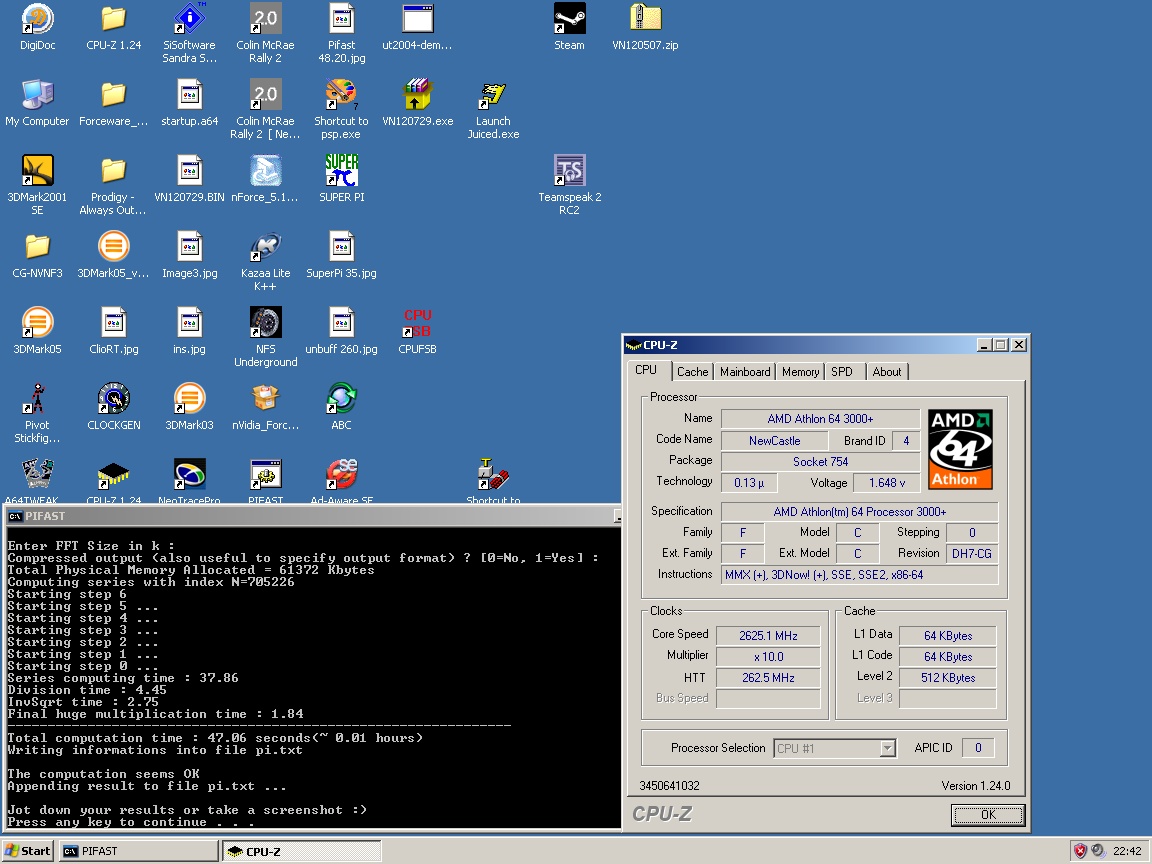
Task: Open the 3DMark03 shortcut
Action: [190, 407]
